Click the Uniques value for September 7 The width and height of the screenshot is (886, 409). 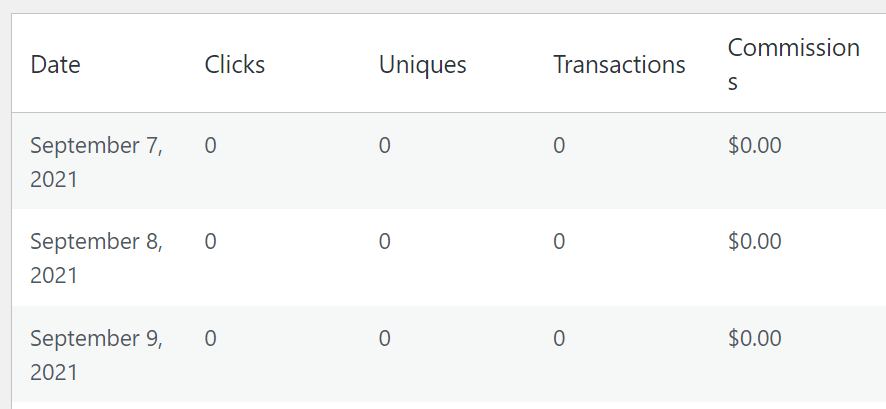tap(385, 146)
